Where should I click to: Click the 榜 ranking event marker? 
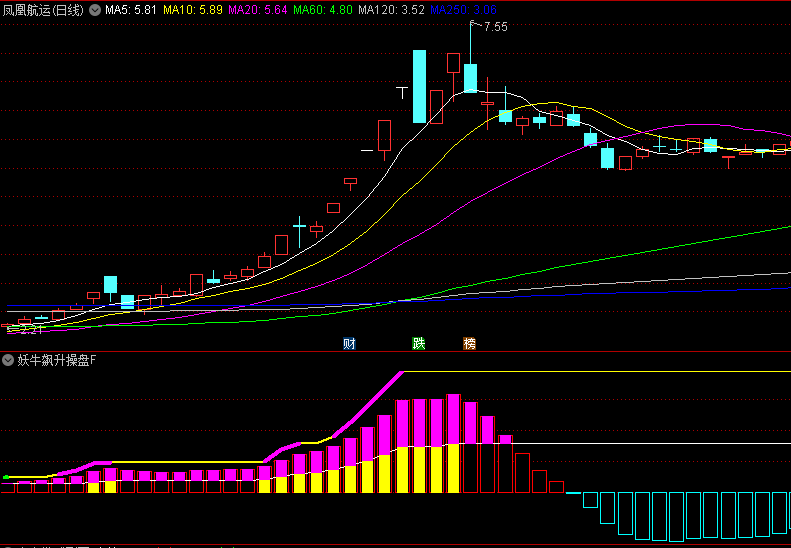point(470,343)
